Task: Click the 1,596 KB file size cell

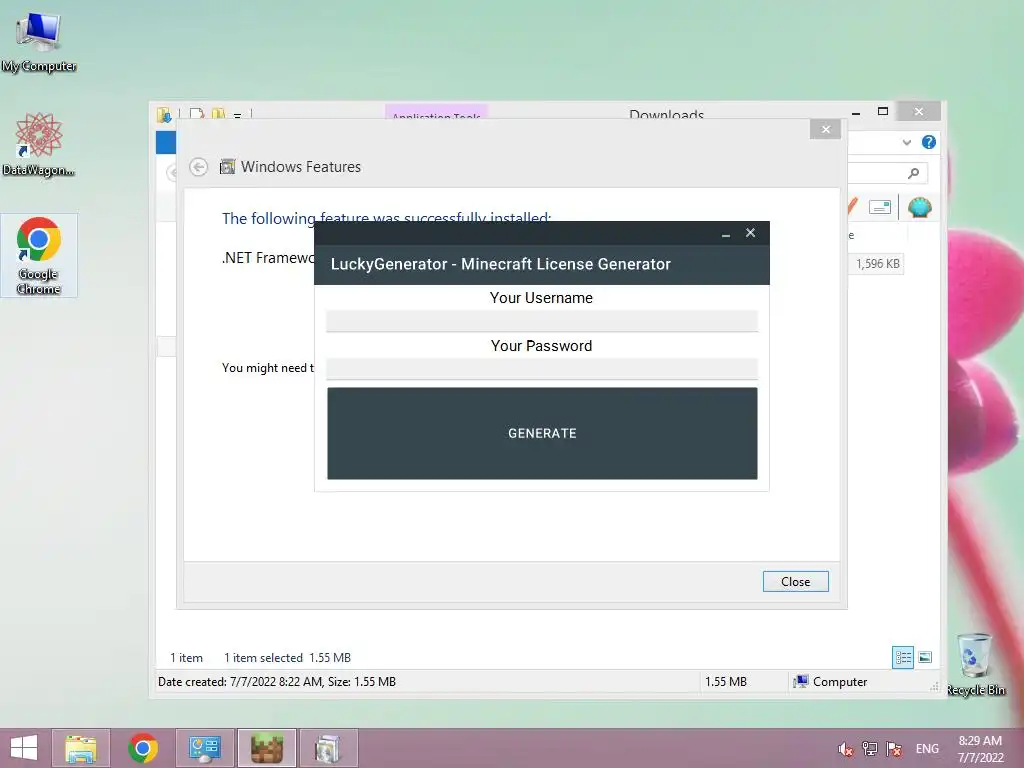Action: [878, 264]
